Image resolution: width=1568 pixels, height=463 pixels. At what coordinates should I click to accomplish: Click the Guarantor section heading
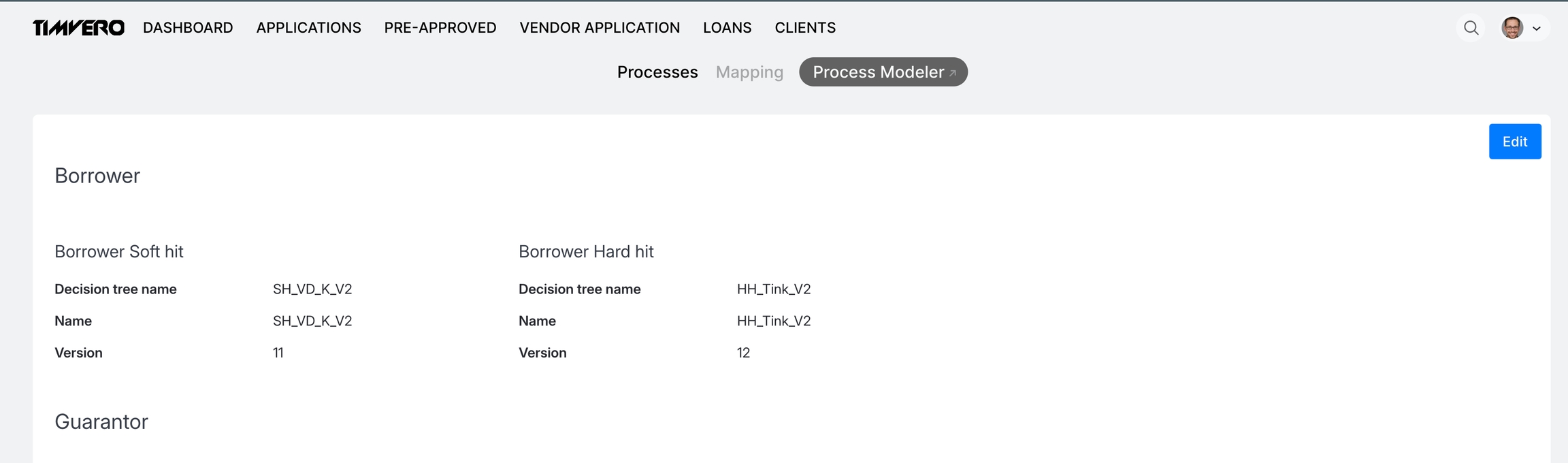click(x=101, y=421)
